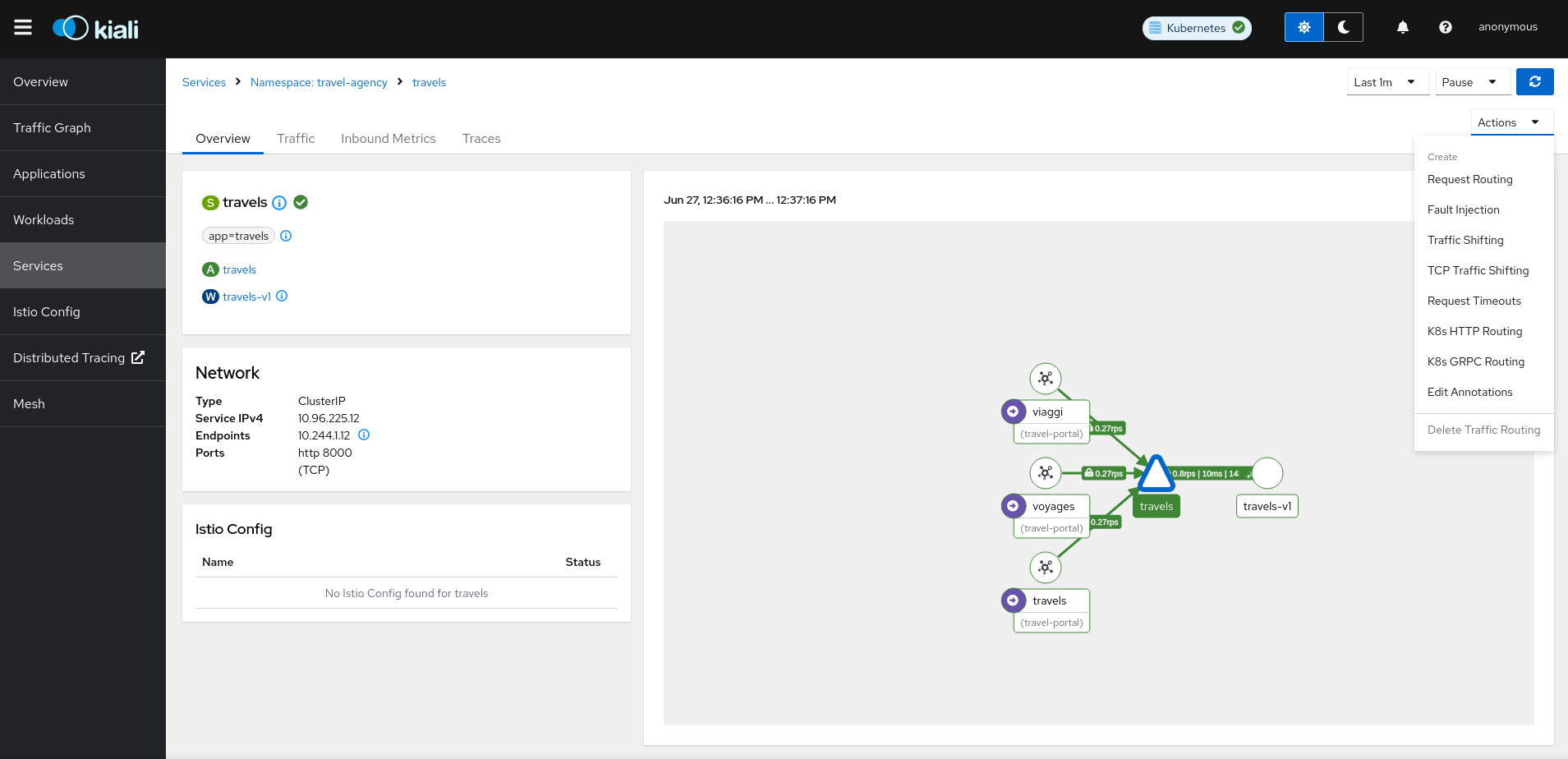Switch to dark theme using the moon toggle
Screen dimensions: 1568x759
(1344, 26)
